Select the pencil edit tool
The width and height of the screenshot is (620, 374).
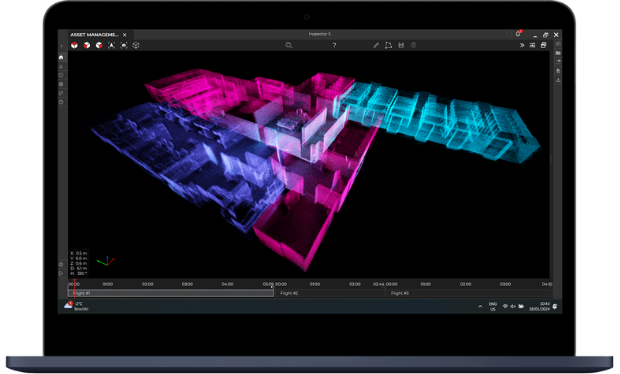click(376, 45)
